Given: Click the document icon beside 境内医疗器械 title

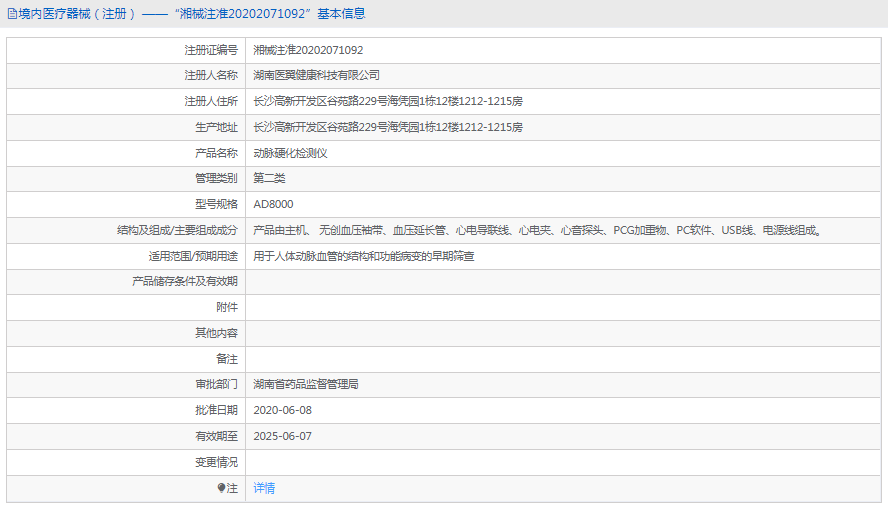Looking at the screenshot, I should pyautogui.click(x=12, y=14).
